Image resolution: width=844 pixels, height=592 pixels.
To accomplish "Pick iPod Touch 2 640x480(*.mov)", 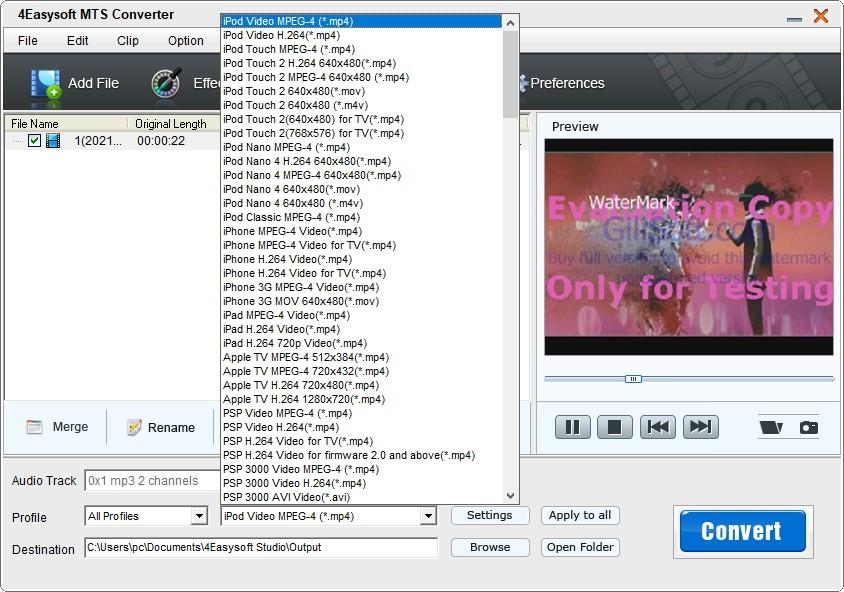I will (x=362, y=91).
